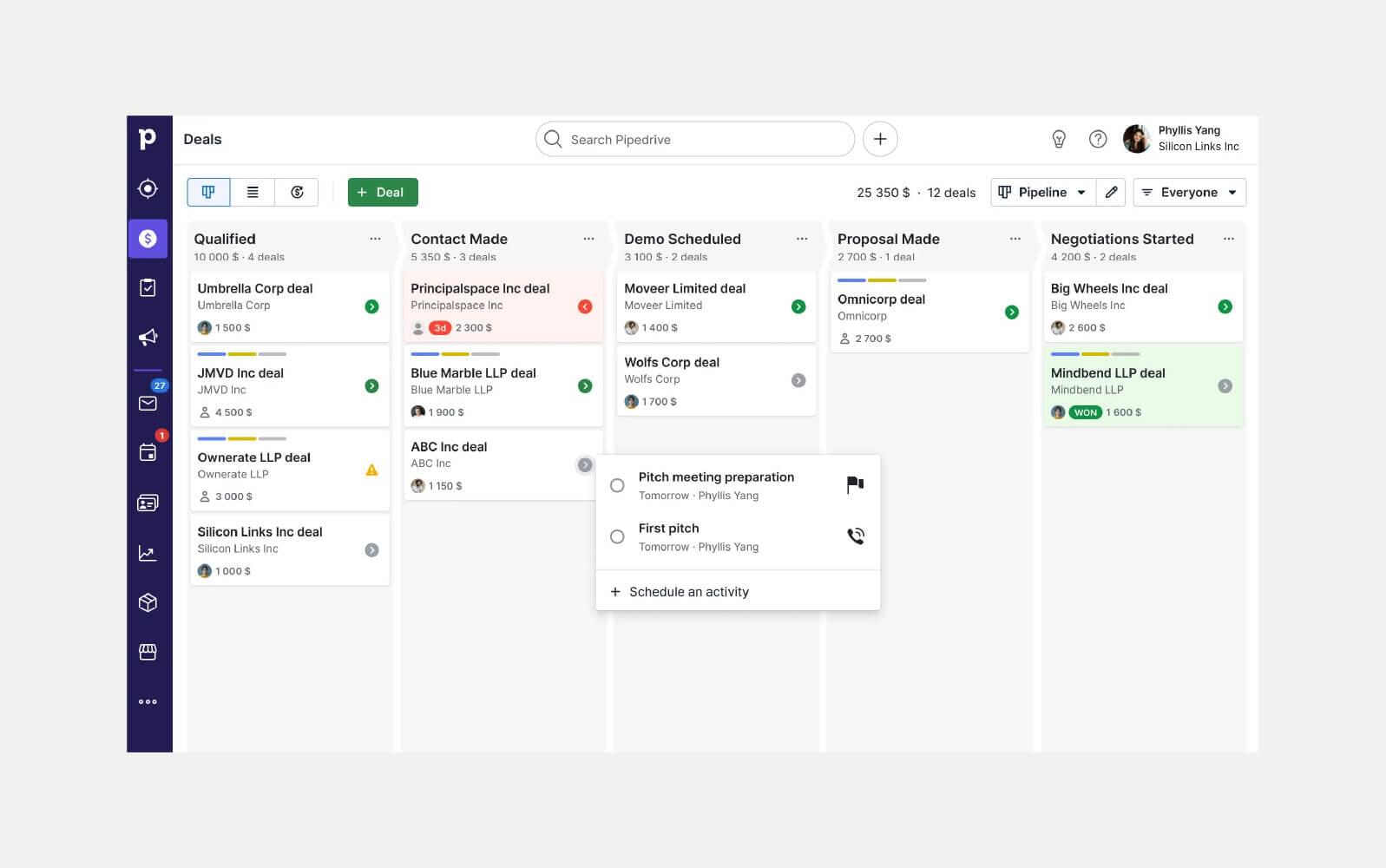Open Contact Made column options menu
Viewport: 1386px width, 868px height.
(x=588, y=239)
